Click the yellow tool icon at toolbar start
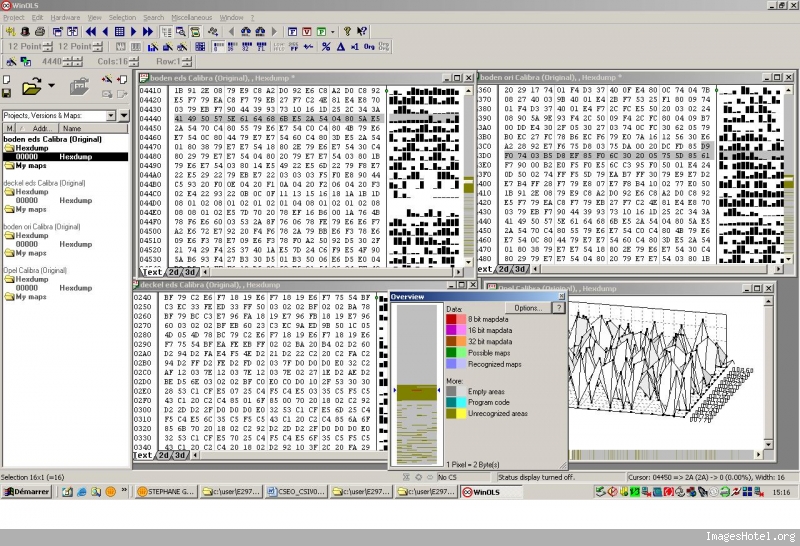Image resolution: width=800 pixels, height=546 pixels. (10, 32)
